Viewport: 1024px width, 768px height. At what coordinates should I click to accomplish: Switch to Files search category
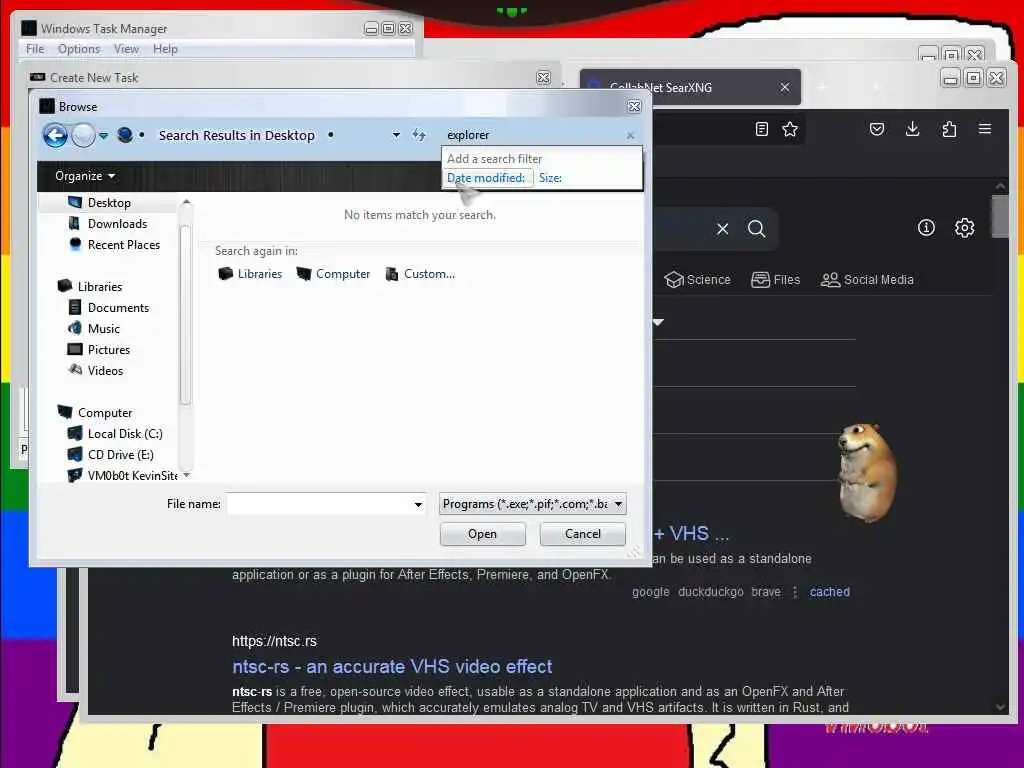tap(775, 280)
